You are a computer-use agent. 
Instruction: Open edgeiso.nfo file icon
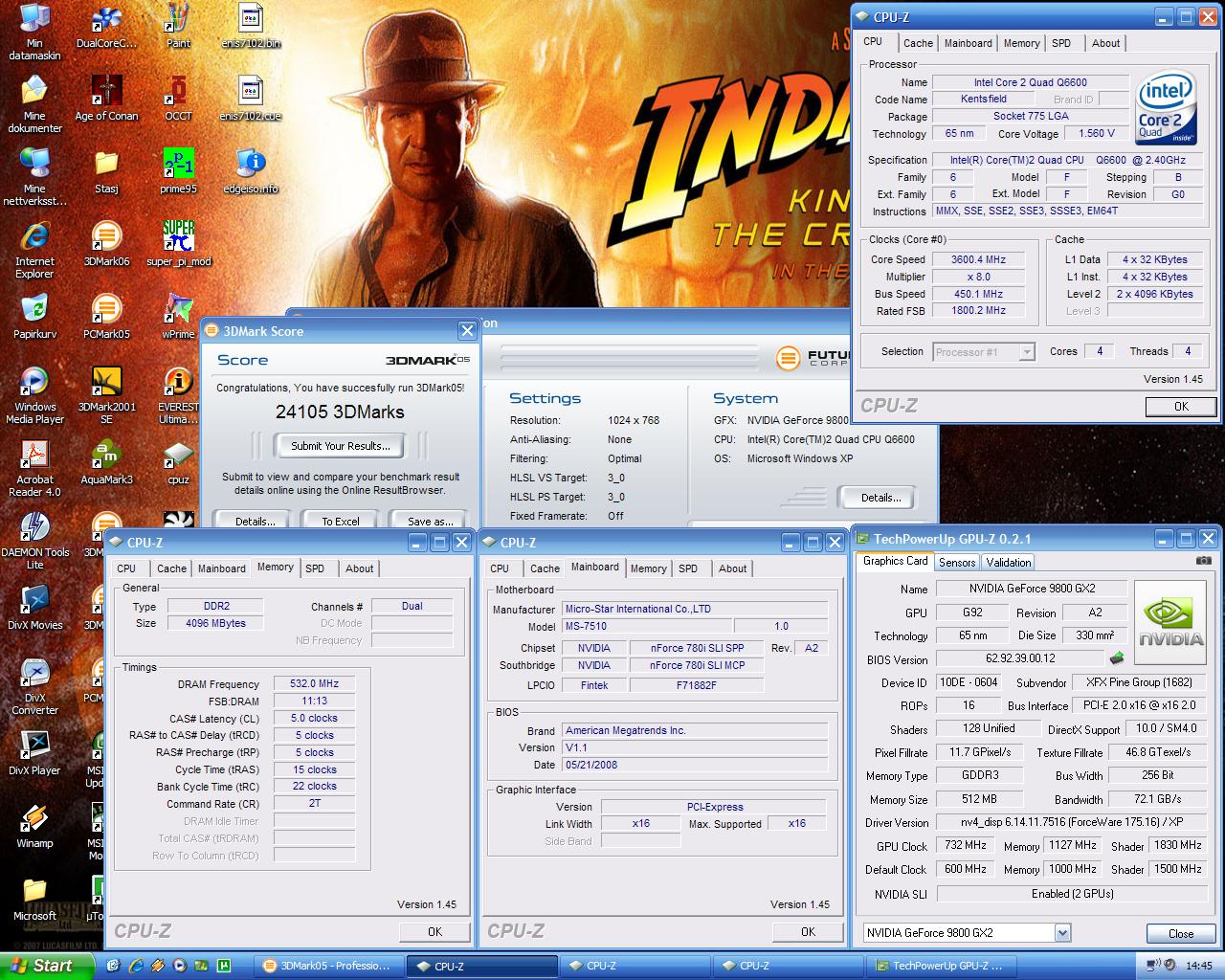click(x=250, y=172)
